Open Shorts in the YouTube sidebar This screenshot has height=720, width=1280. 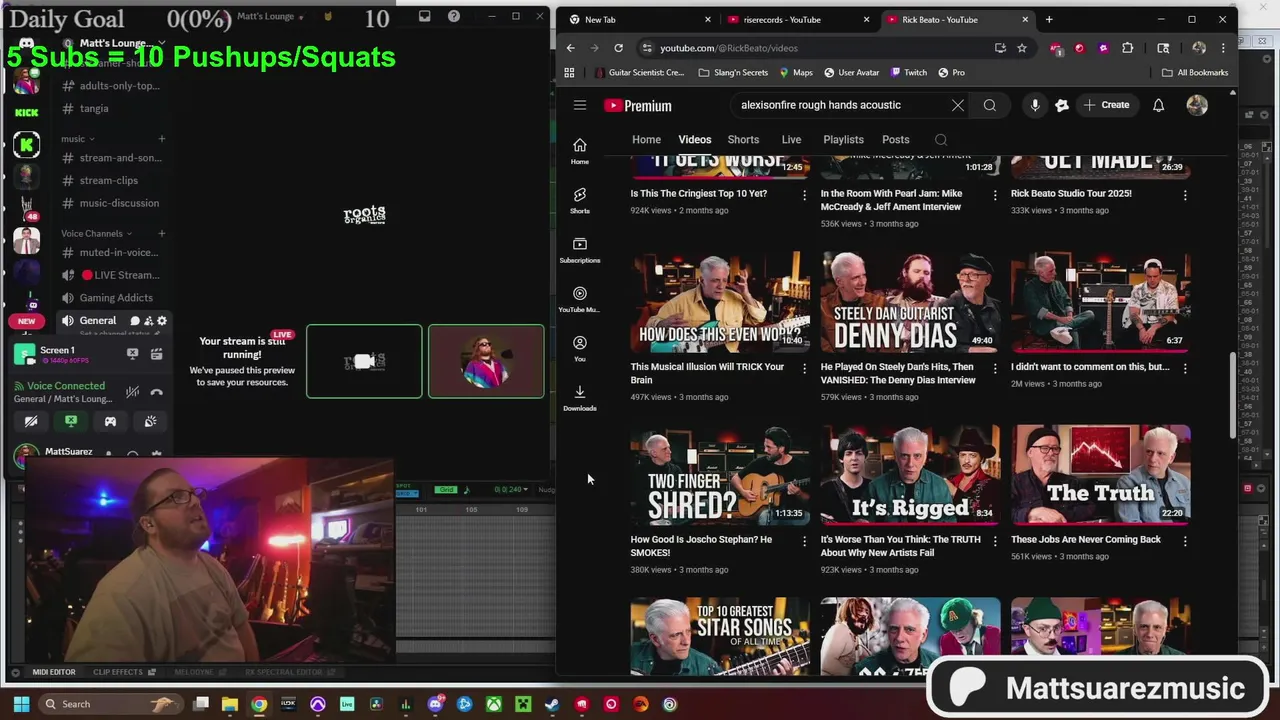[579, 199]
